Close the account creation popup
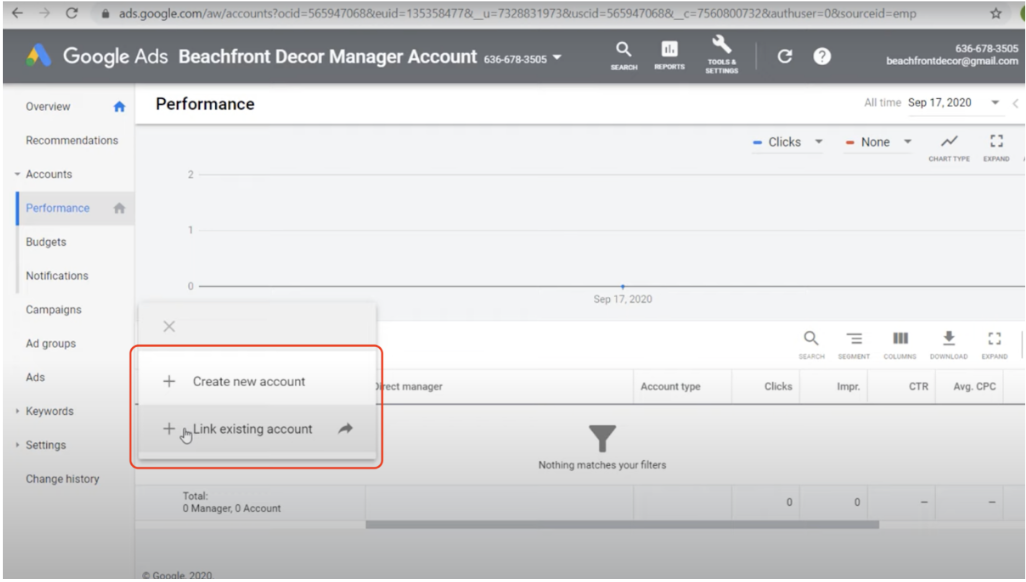This screenshot has width=1026, height=582. tap(169, 325)
